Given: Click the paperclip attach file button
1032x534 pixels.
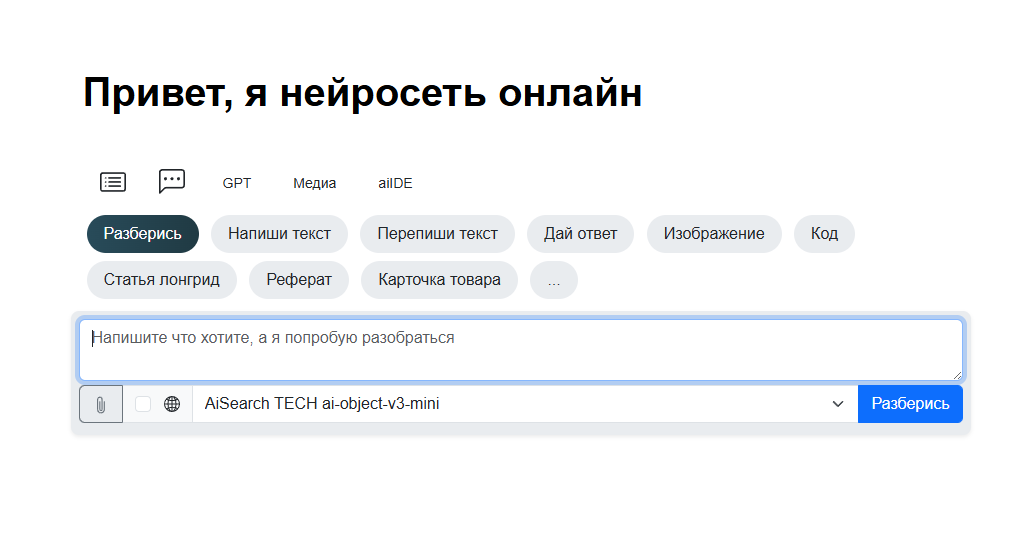Looking at the screenshot, I should coord(101,404).
